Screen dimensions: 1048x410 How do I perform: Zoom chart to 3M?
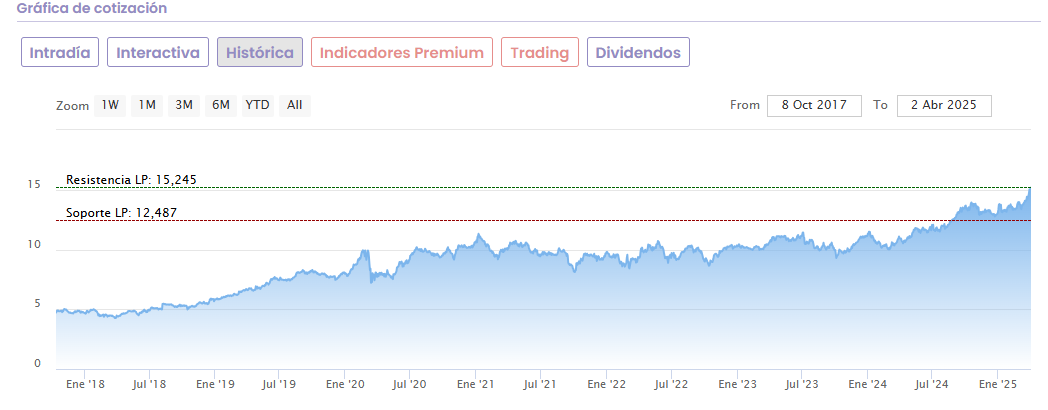[184, 105]
